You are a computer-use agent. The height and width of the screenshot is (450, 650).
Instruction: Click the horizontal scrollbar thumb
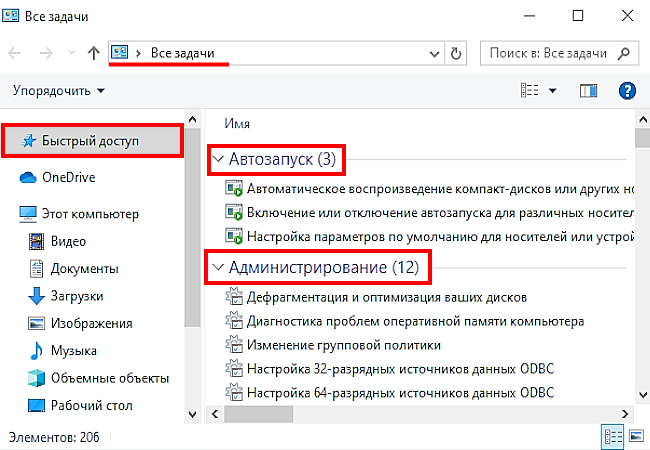259,414
